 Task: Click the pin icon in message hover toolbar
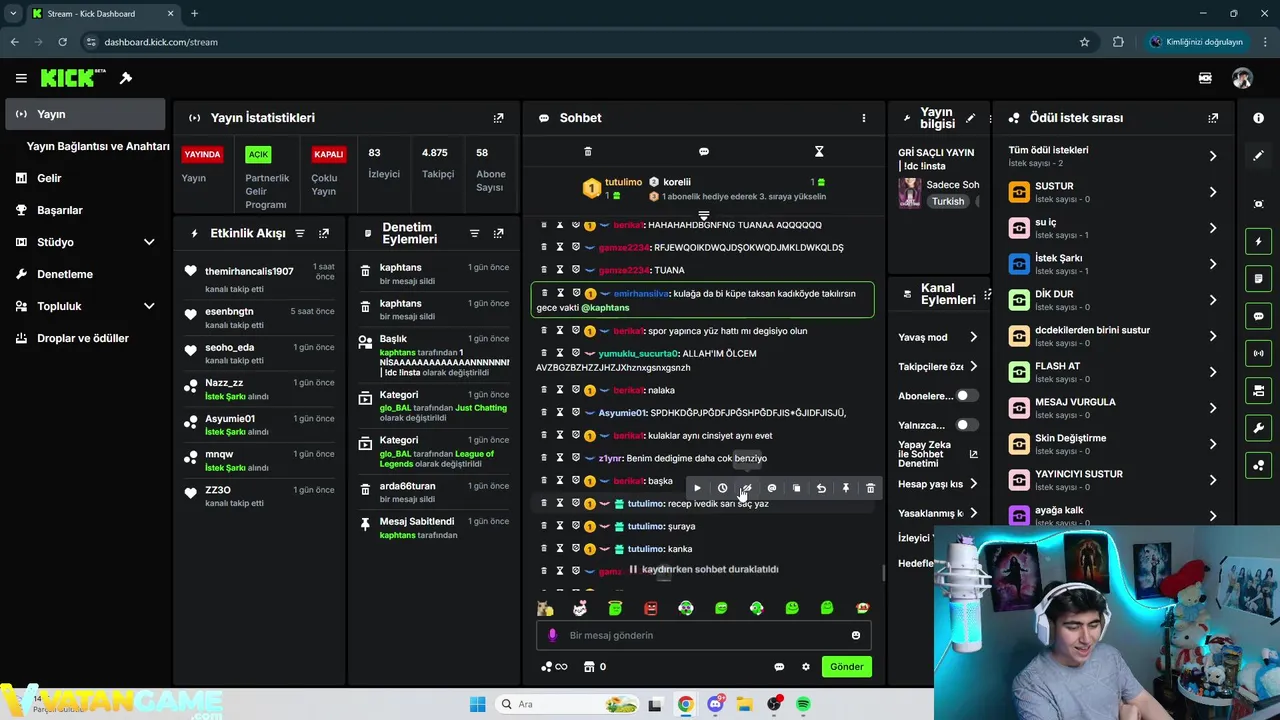pos(846,488)
